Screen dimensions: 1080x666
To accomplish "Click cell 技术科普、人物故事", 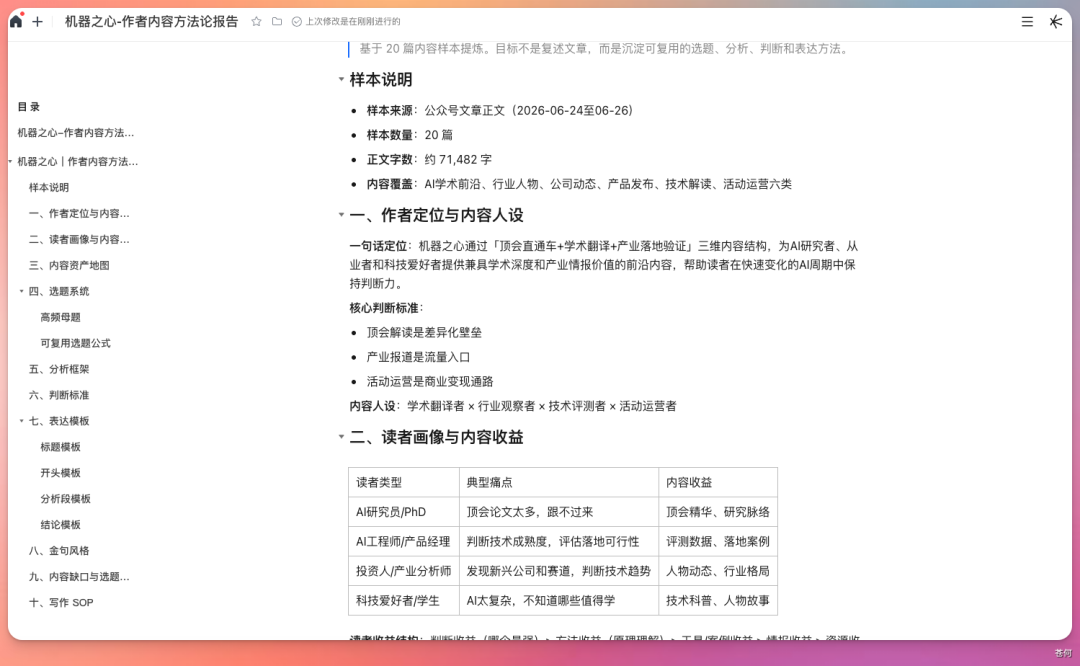I will pos(718,601).
